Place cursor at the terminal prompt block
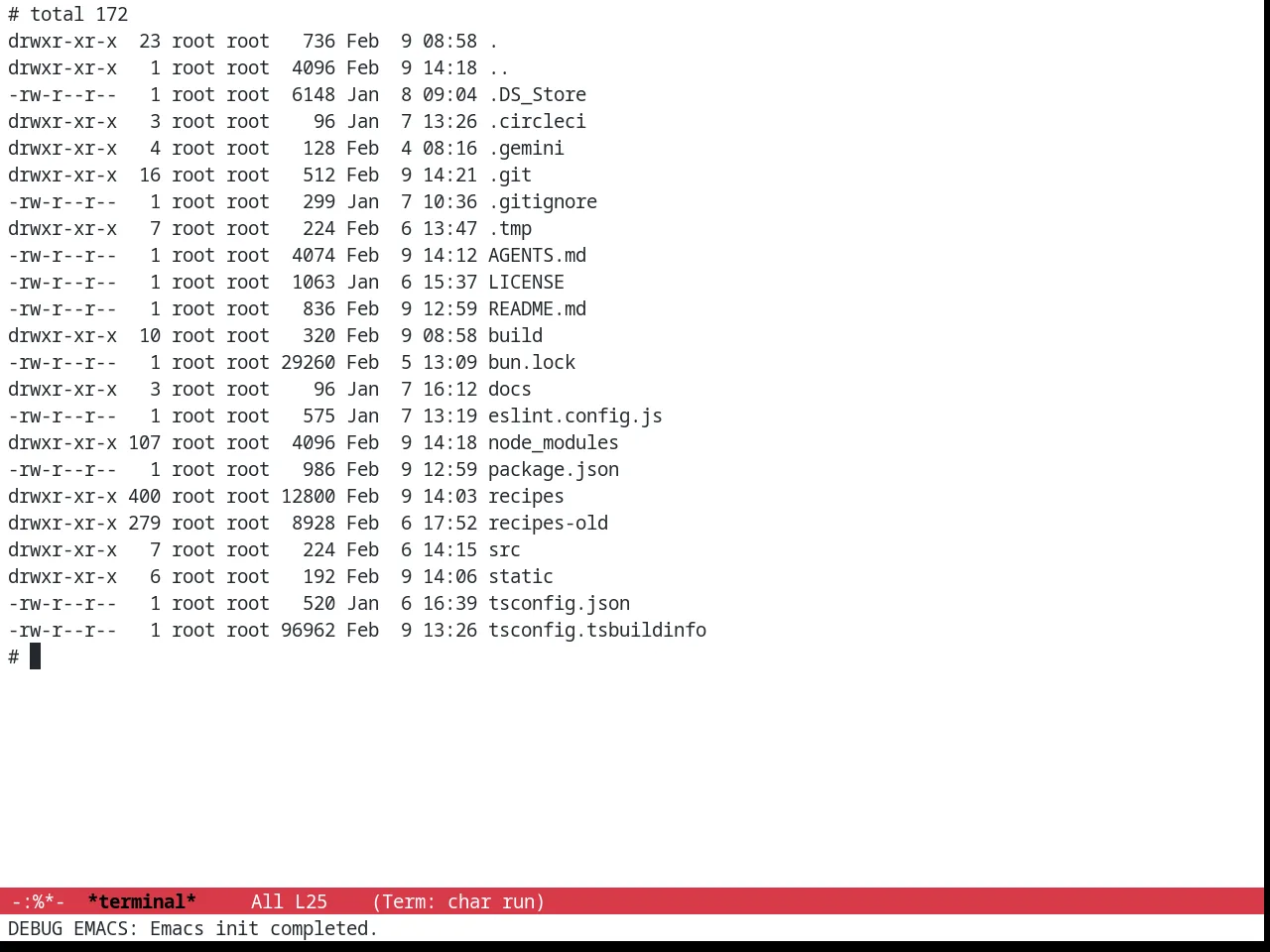Screen dimensions: 1270x952 (x=35, y=656)
